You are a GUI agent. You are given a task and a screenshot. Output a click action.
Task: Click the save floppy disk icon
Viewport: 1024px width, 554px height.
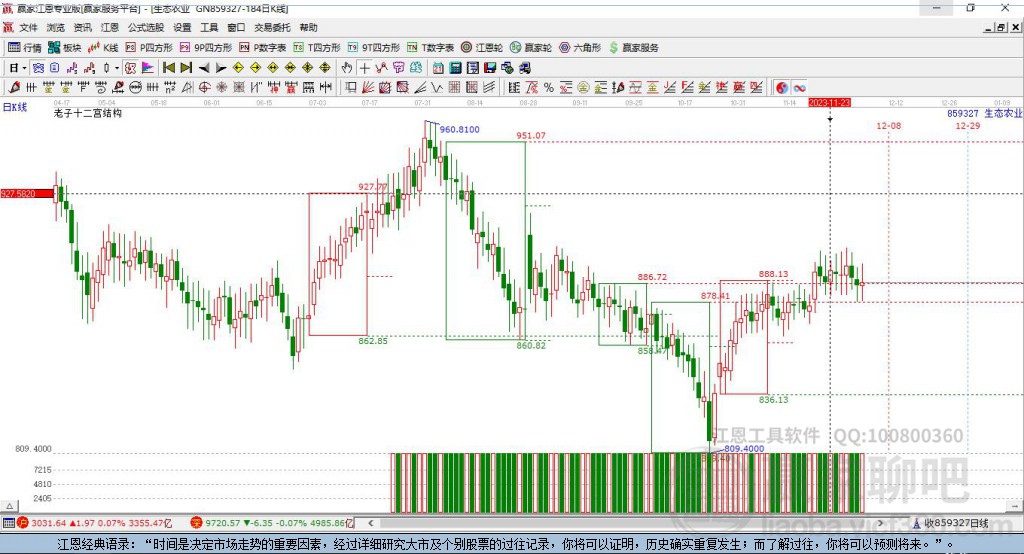tap(490, 68)
